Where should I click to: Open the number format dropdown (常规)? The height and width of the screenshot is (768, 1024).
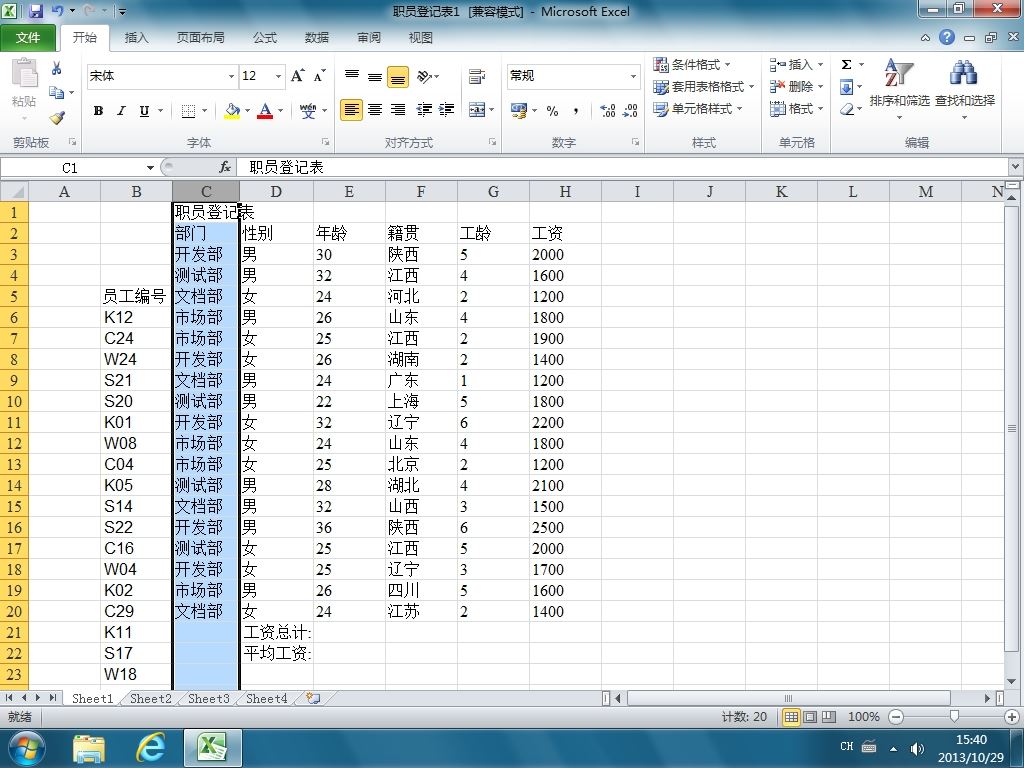click(x=633, y=76)
